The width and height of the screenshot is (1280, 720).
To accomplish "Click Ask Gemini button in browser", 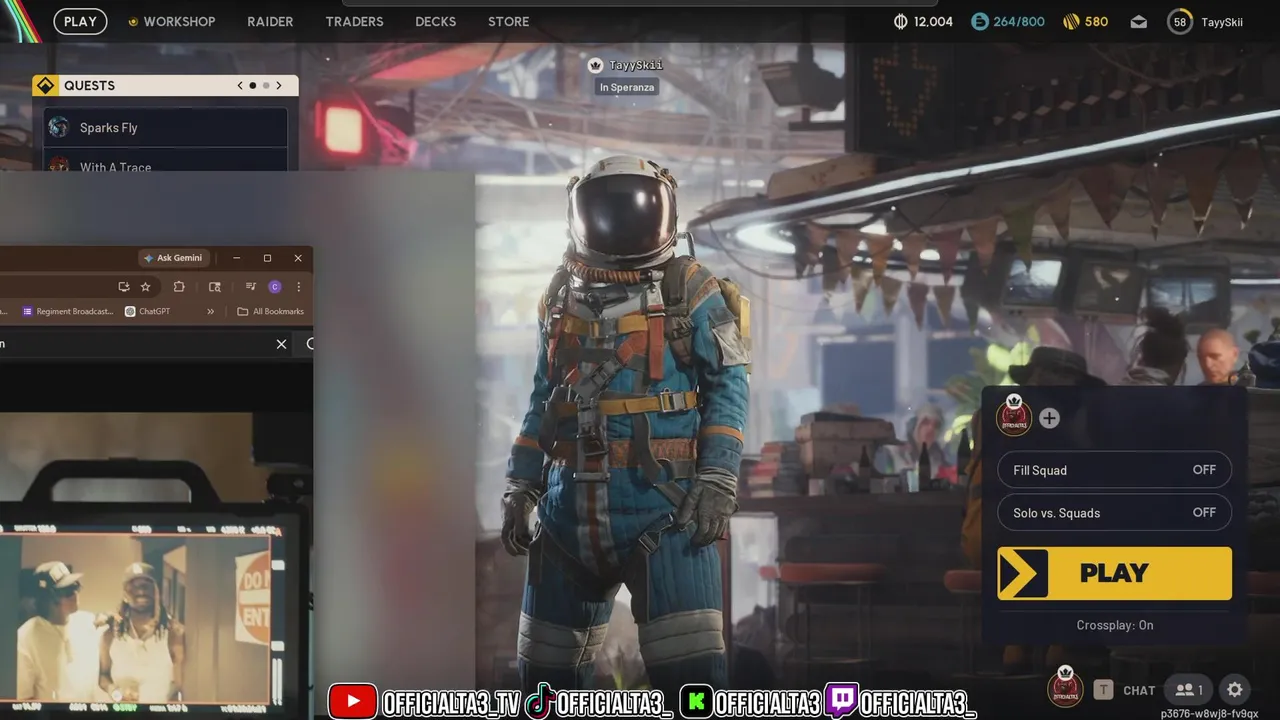I will [x=173, y=258].
